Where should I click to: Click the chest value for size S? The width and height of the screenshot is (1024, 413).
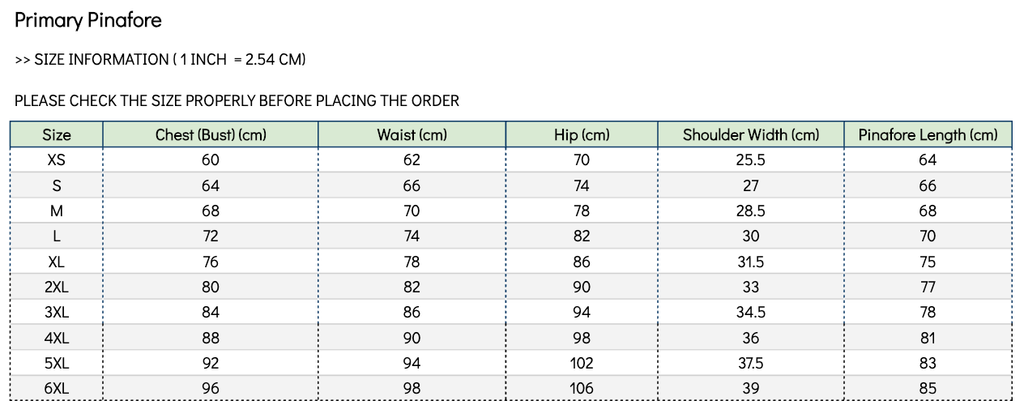coord(210,185)
